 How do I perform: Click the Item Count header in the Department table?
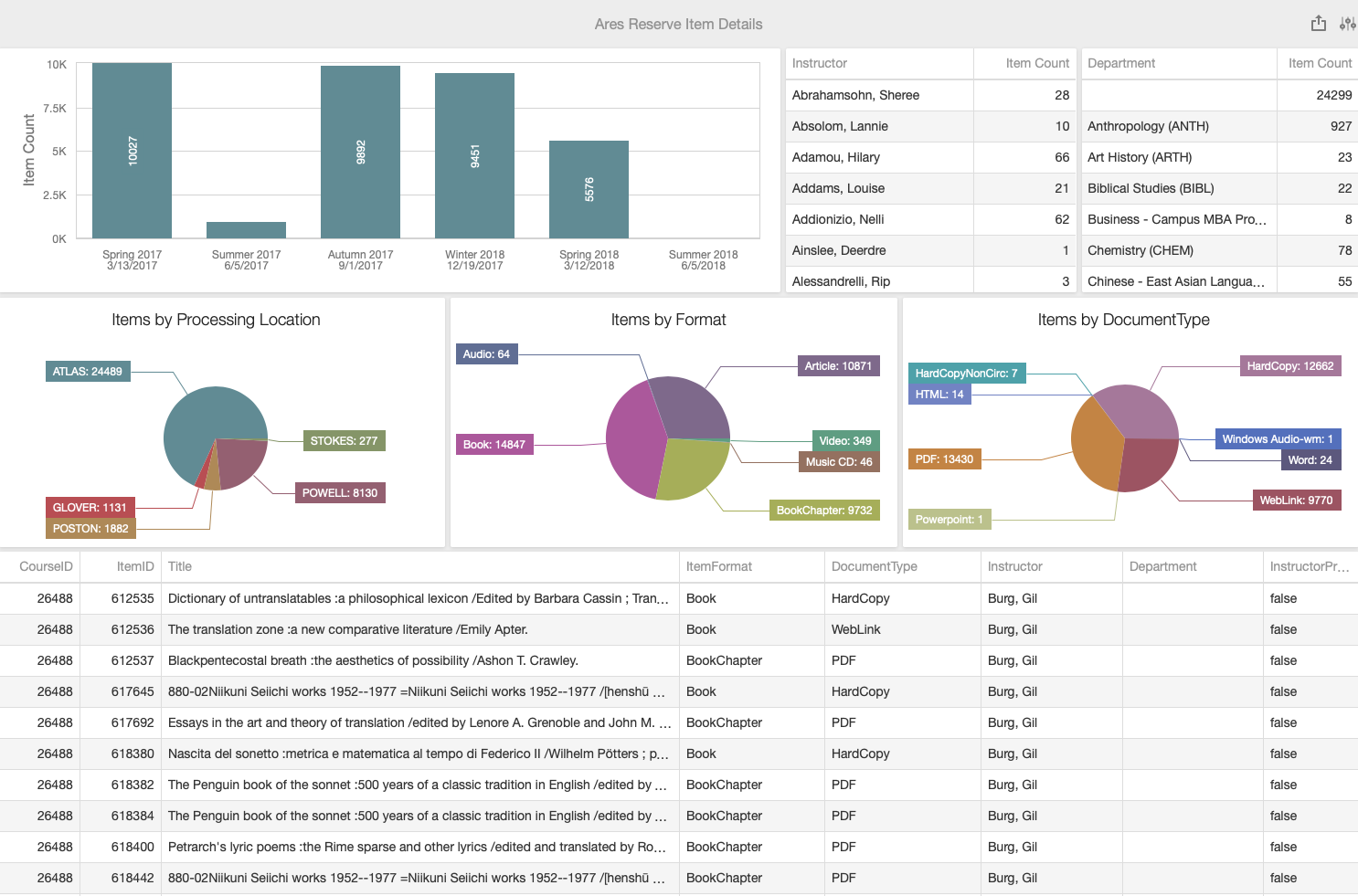coord(1319,63)
